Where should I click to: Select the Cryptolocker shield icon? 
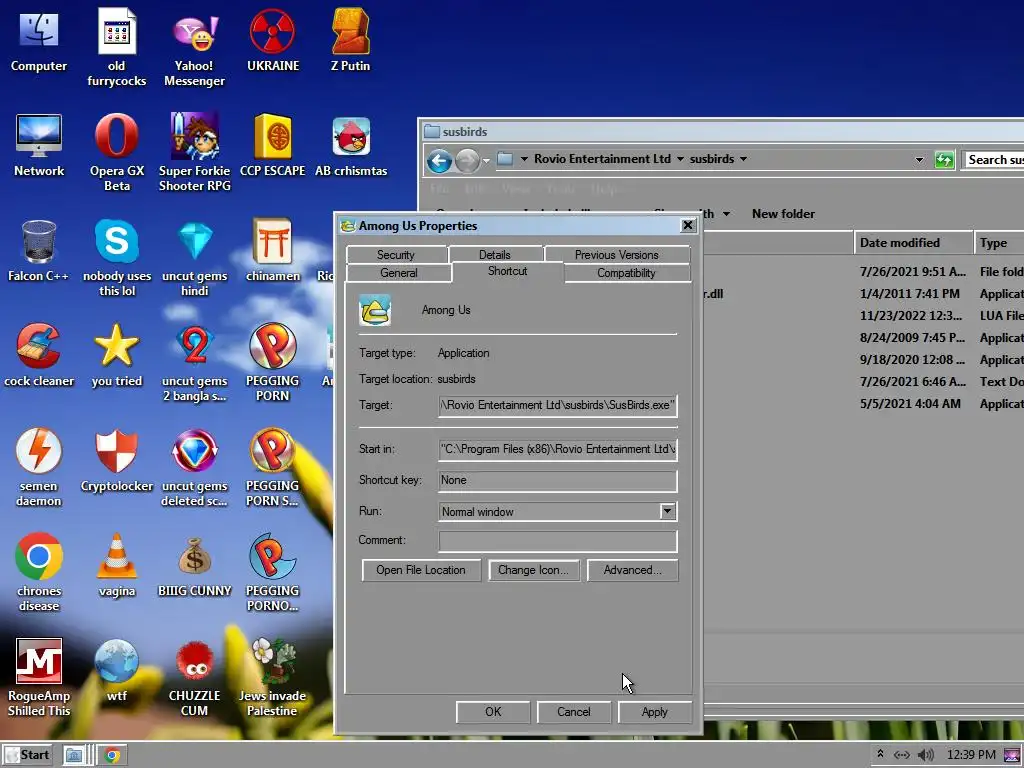click(116, 461)
